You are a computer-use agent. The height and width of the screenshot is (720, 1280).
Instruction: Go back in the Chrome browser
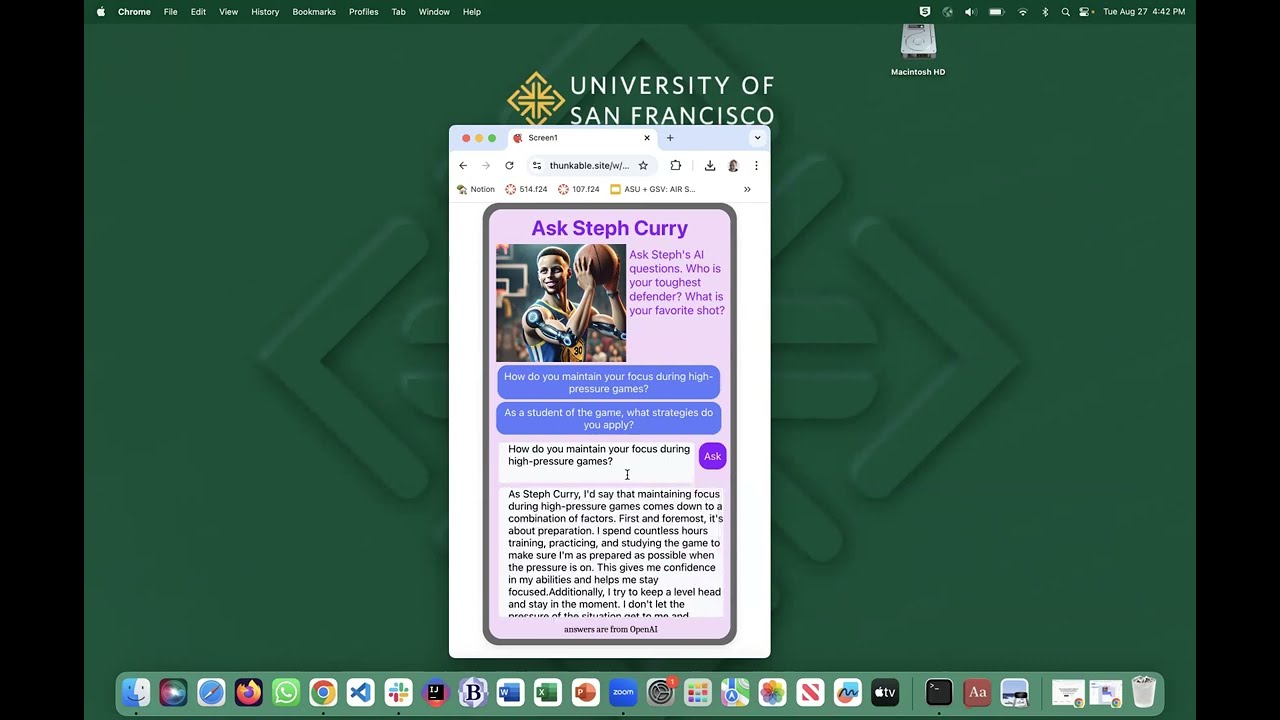click(463, 166)
